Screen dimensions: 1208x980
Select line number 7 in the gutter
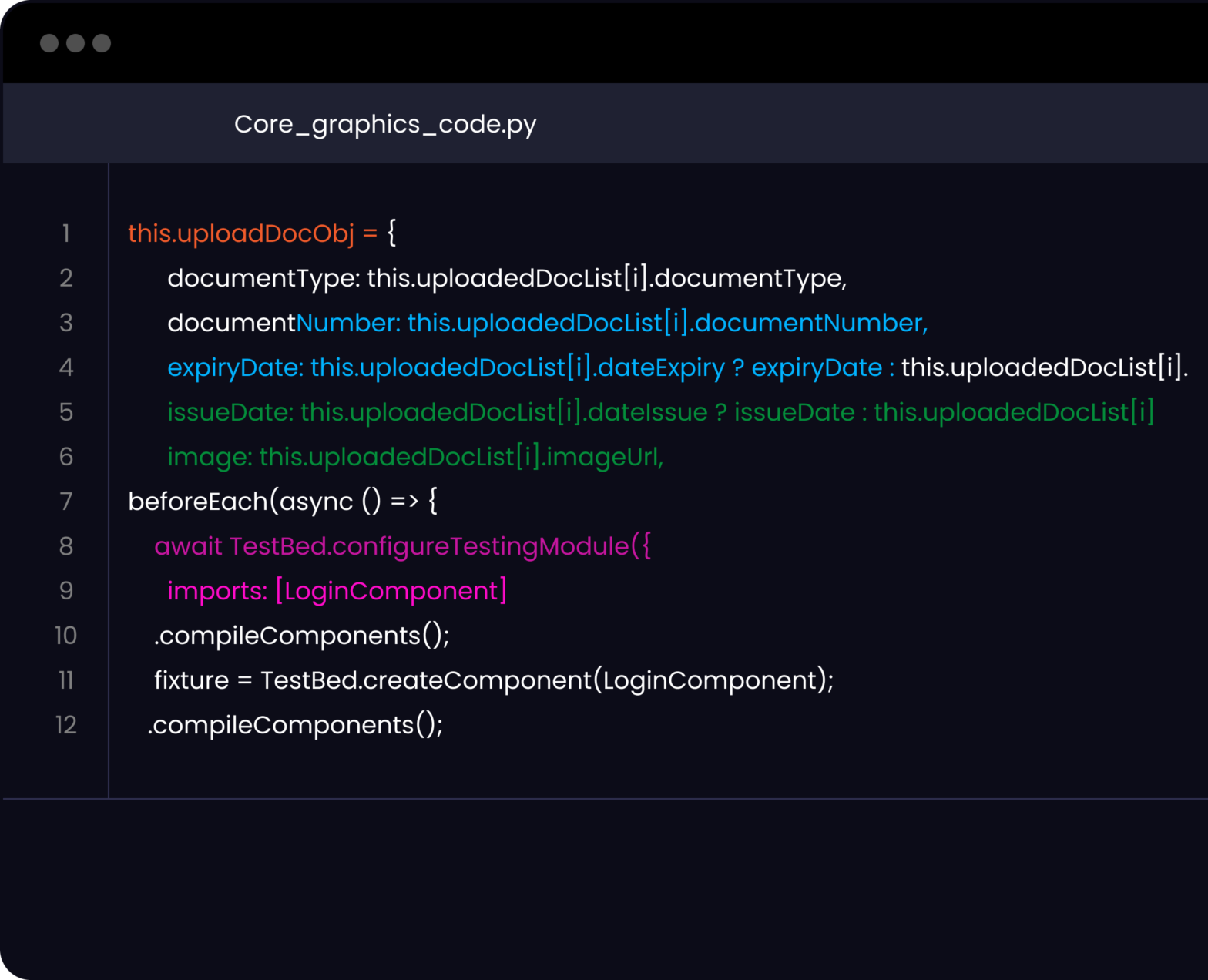[66, 502]
